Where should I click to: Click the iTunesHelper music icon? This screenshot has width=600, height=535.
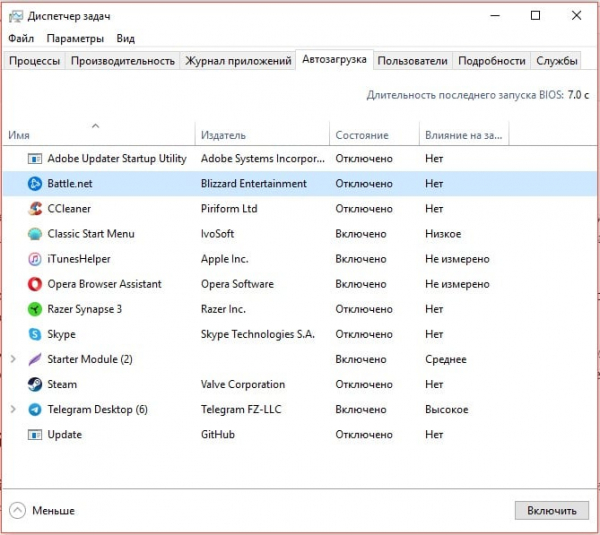35,259
